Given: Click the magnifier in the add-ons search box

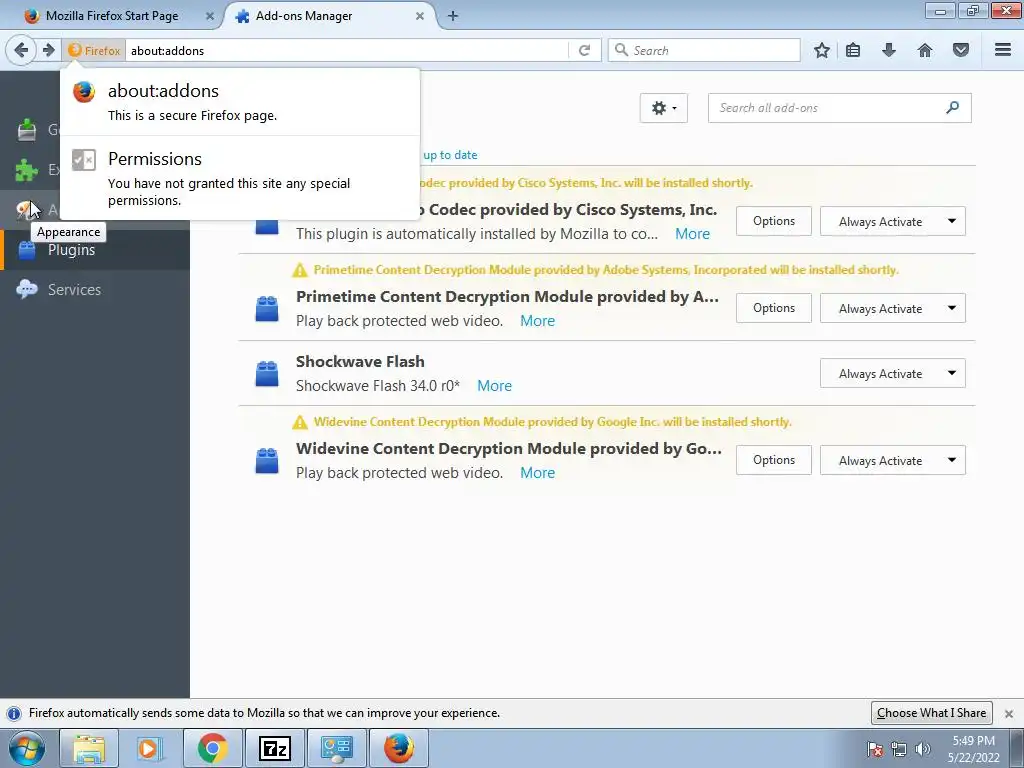Looking at the screenshot, I should click(953, 108).
